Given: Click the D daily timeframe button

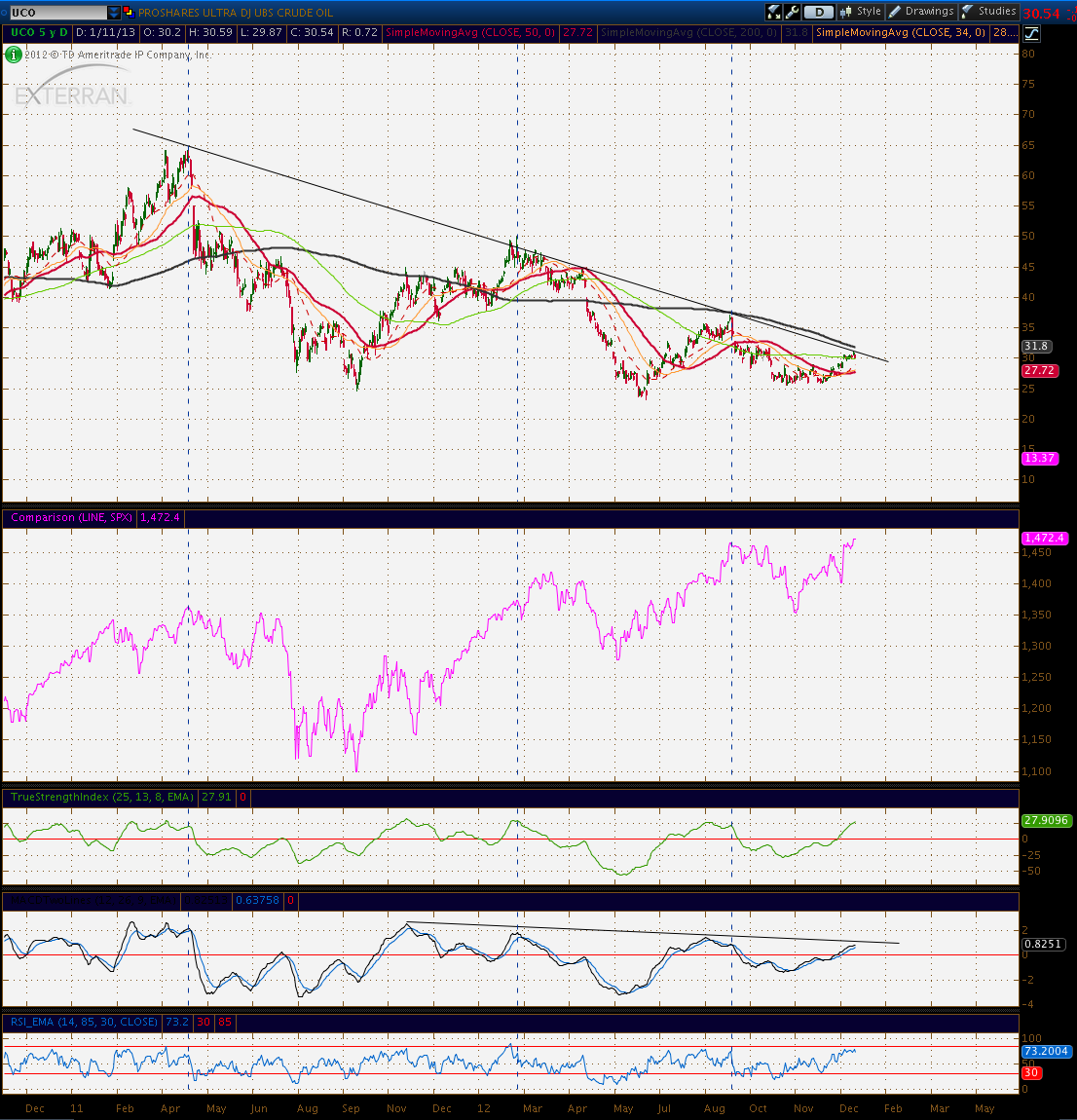Looking at the screenshot, I should click(x=819, y=12).
